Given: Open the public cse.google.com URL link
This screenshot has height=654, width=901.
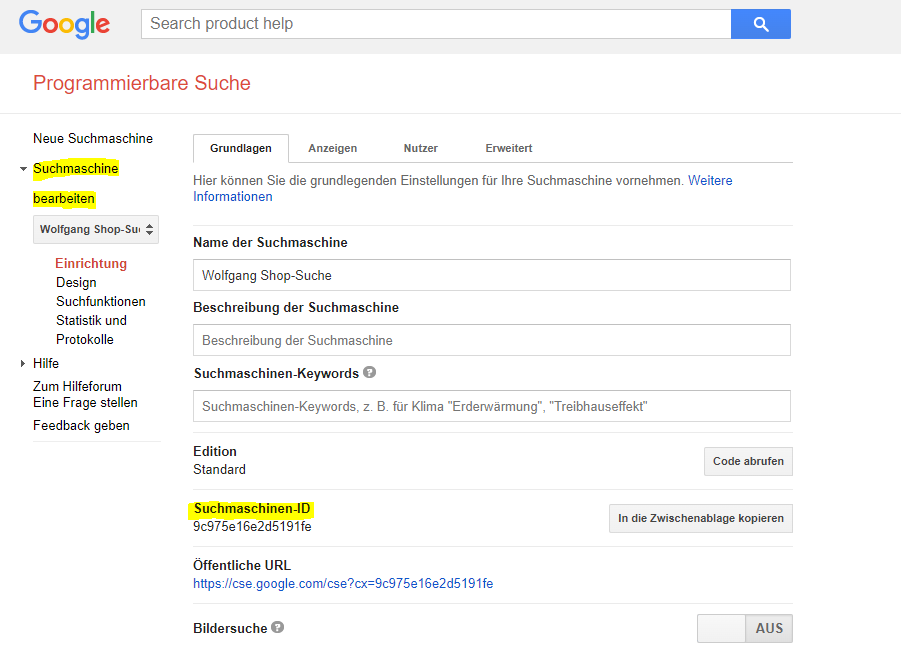Looking at the screenshot, I should click(x=342, y=583).
